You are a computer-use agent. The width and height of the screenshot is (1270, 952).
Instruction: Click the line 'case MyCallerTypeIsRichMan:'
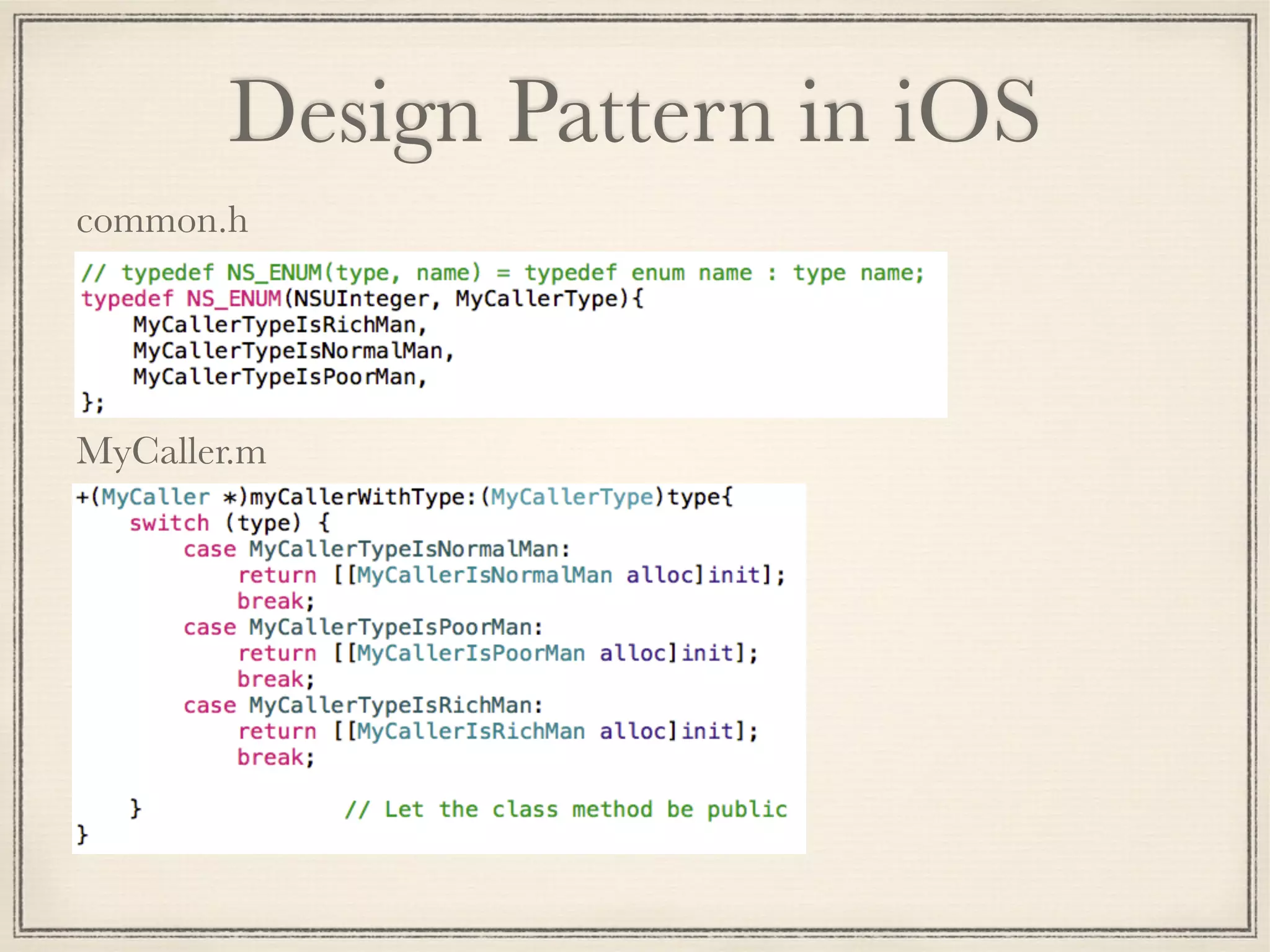click(363, 706)
